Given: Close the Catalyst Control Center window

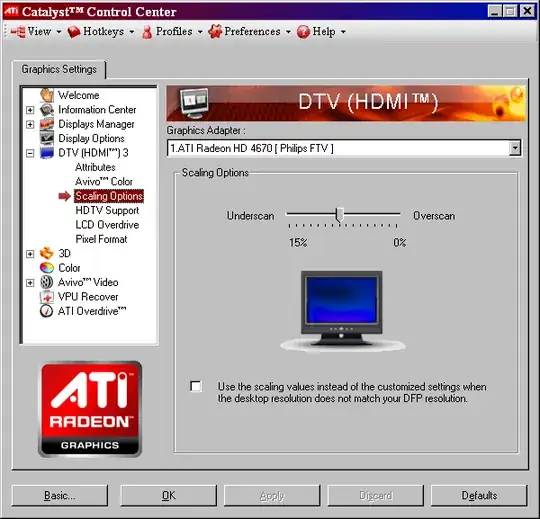Looking at the screenshot, I should tap(528, 11).
